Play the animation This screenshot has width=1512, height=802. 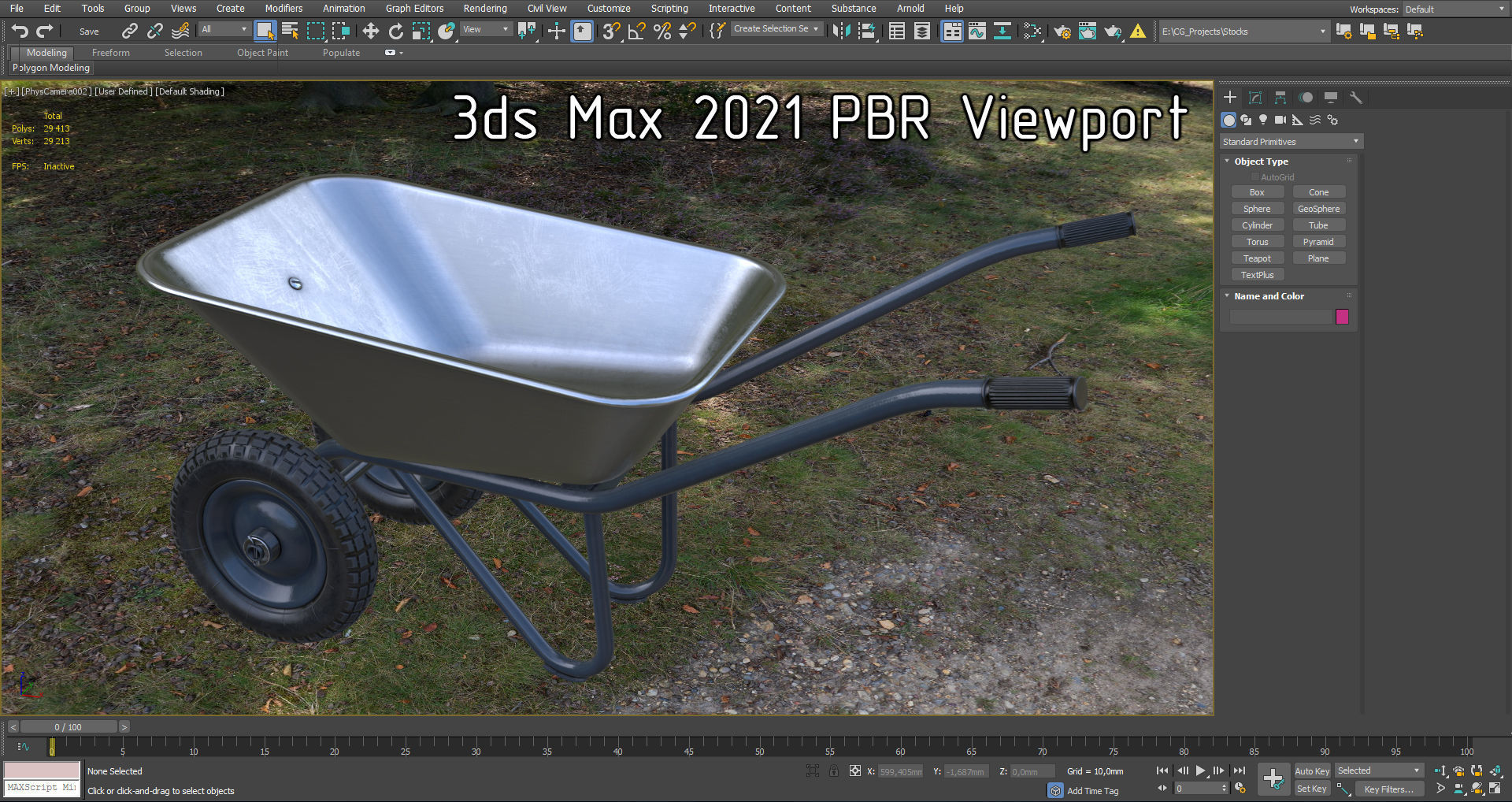click(1201, 770)
